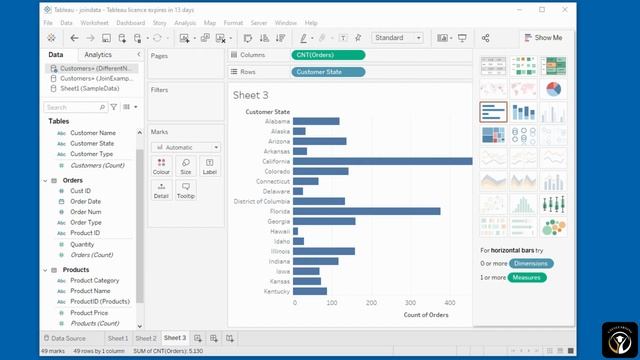Click the New Data Source icon
The width and height of the screenshot is (640, 360).
pyautogui.click(x=122, y=38)
